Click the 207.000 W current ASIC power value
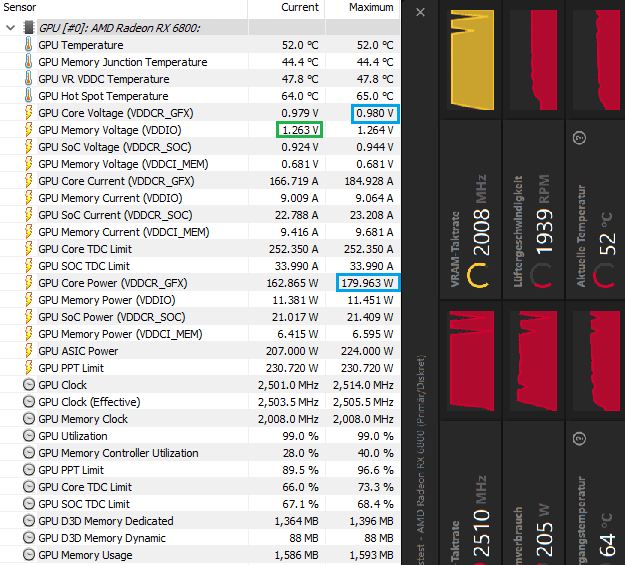This screenshot has width=625, height=565. pos(292,351)
